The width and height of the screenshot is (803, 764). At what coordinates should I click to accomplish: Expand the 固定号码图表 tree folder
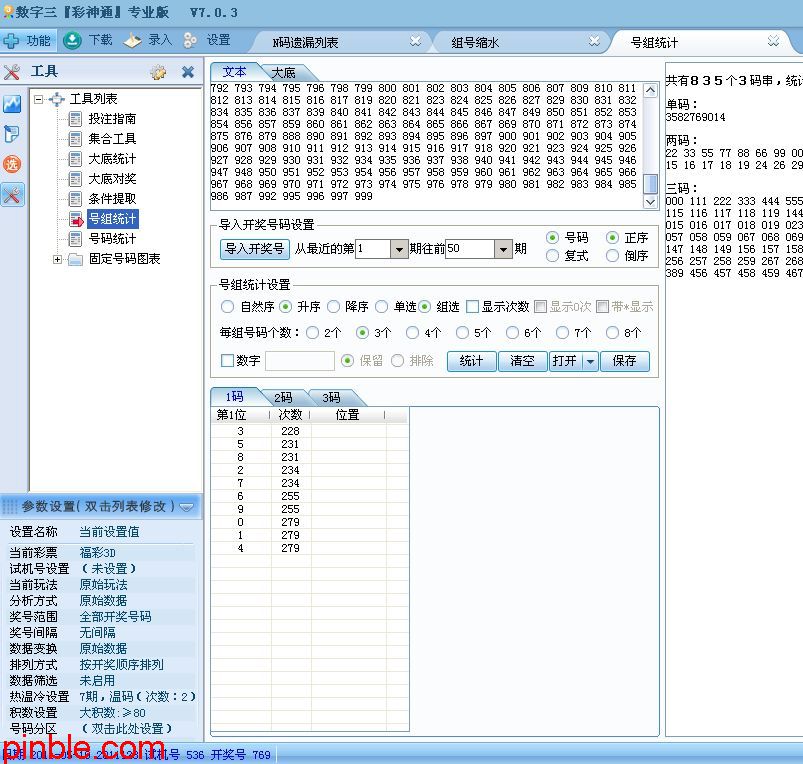click(x=57, y=259)
